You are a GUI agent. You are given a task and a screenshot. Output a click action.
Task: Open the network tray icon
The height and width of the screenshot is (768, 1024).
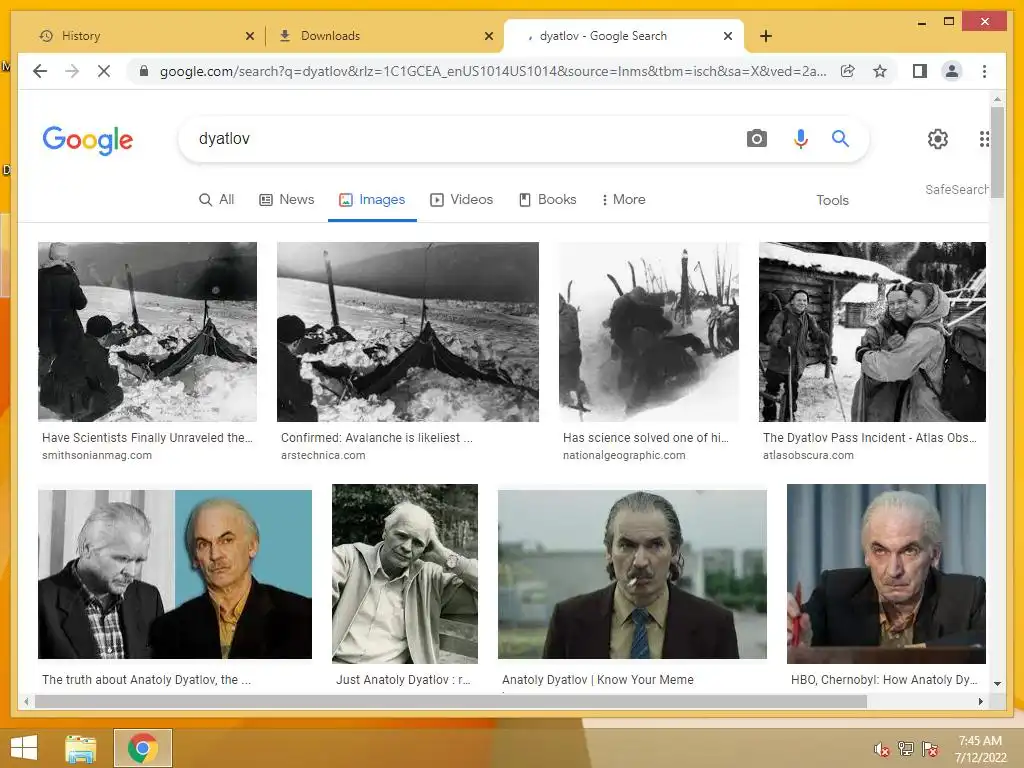pos(906,749)
